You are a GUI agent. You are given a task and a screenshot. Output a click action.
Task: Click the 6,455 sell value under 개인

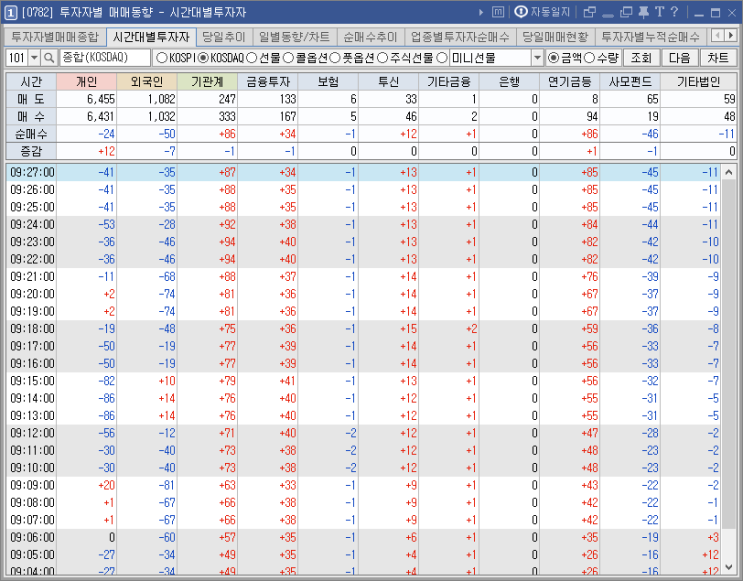click(x=100, y=99)
